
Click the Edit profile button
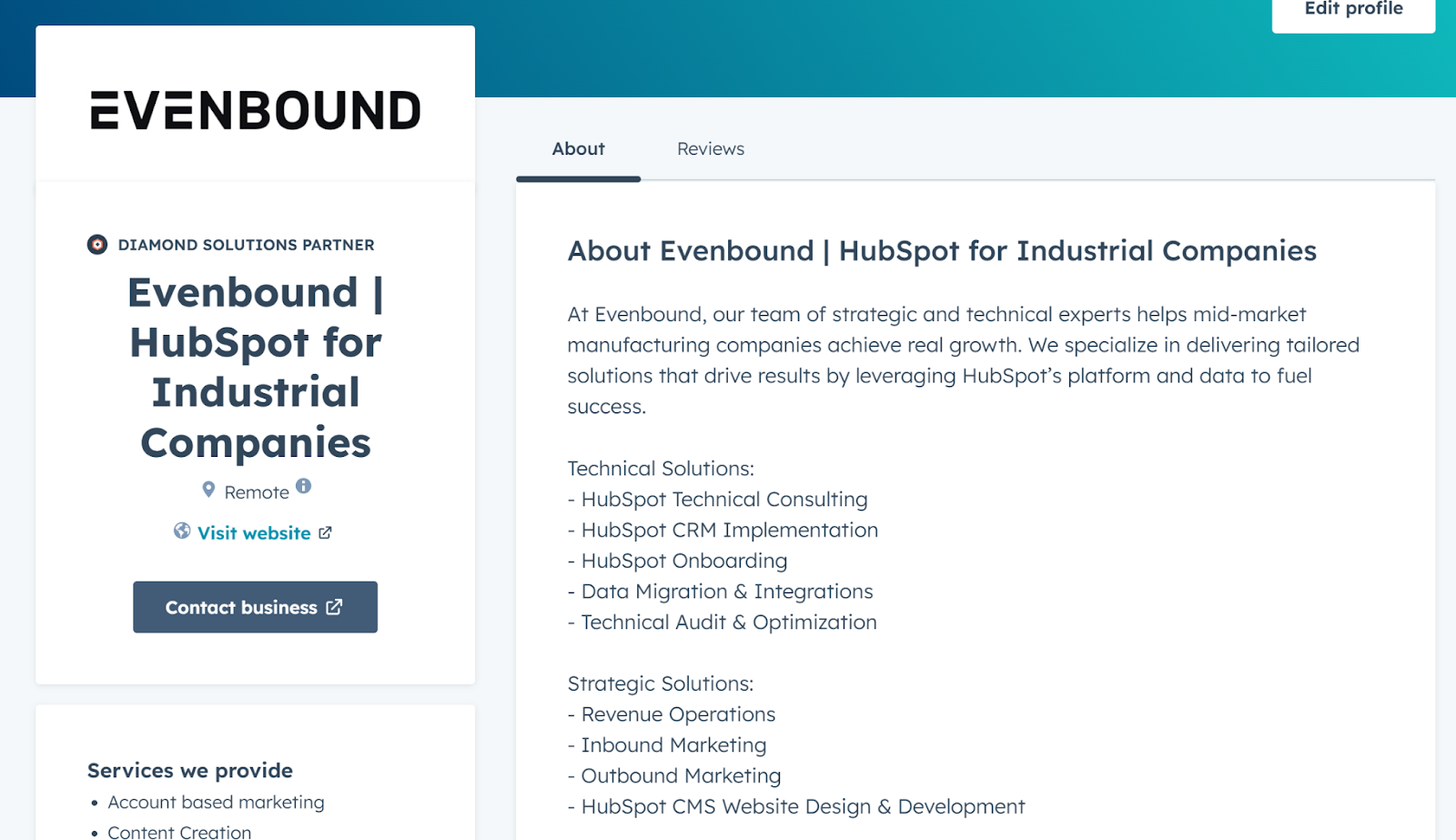tap(1353, 12)
